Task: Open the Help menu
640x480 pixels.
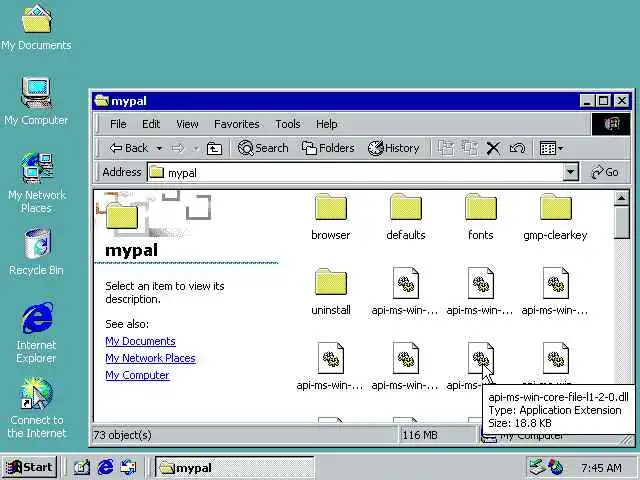Action: (x=327, y=124)
